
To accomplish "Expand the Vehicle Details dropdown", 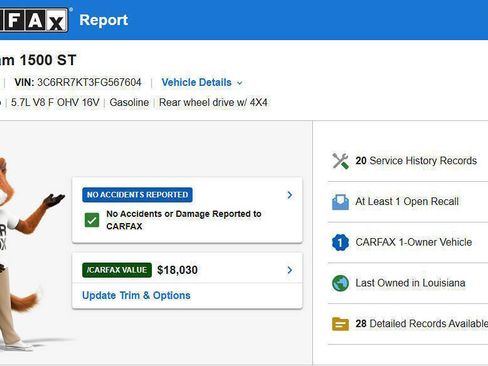I will coord(202,82).
